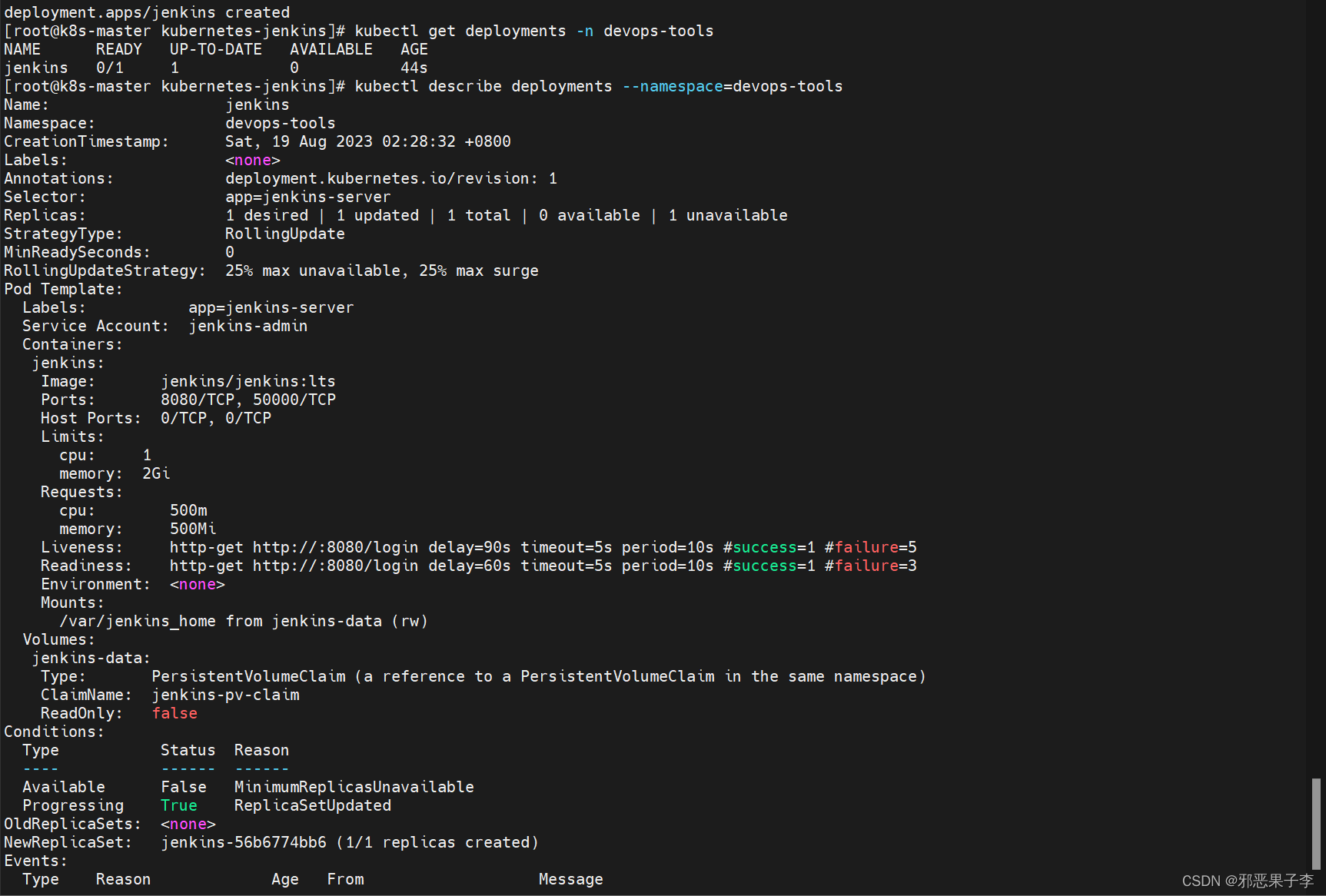Click the Replicas text '1 unavailable'
This screenshot has width=1326, height=896.
click(x=728, y=215)
